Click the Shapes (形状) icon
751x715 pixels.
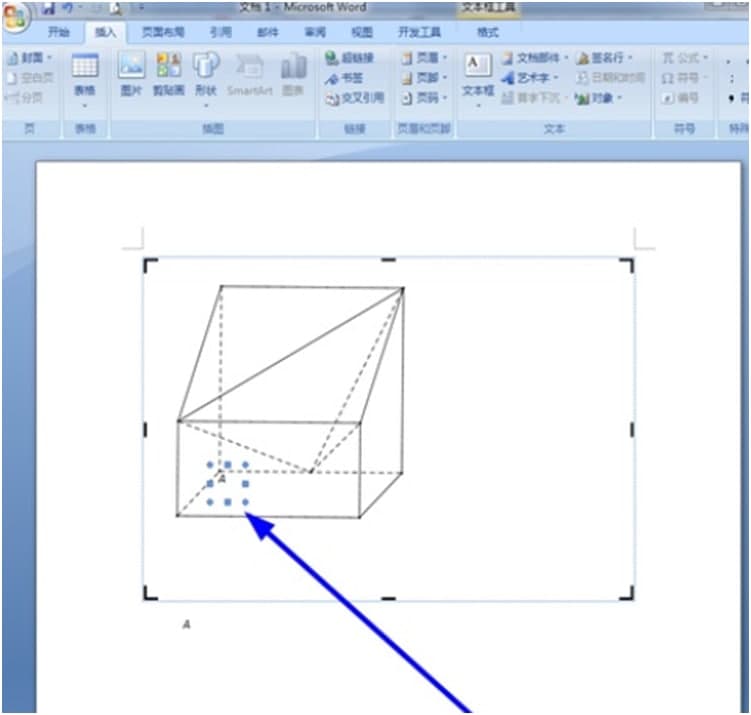[206, 66]
